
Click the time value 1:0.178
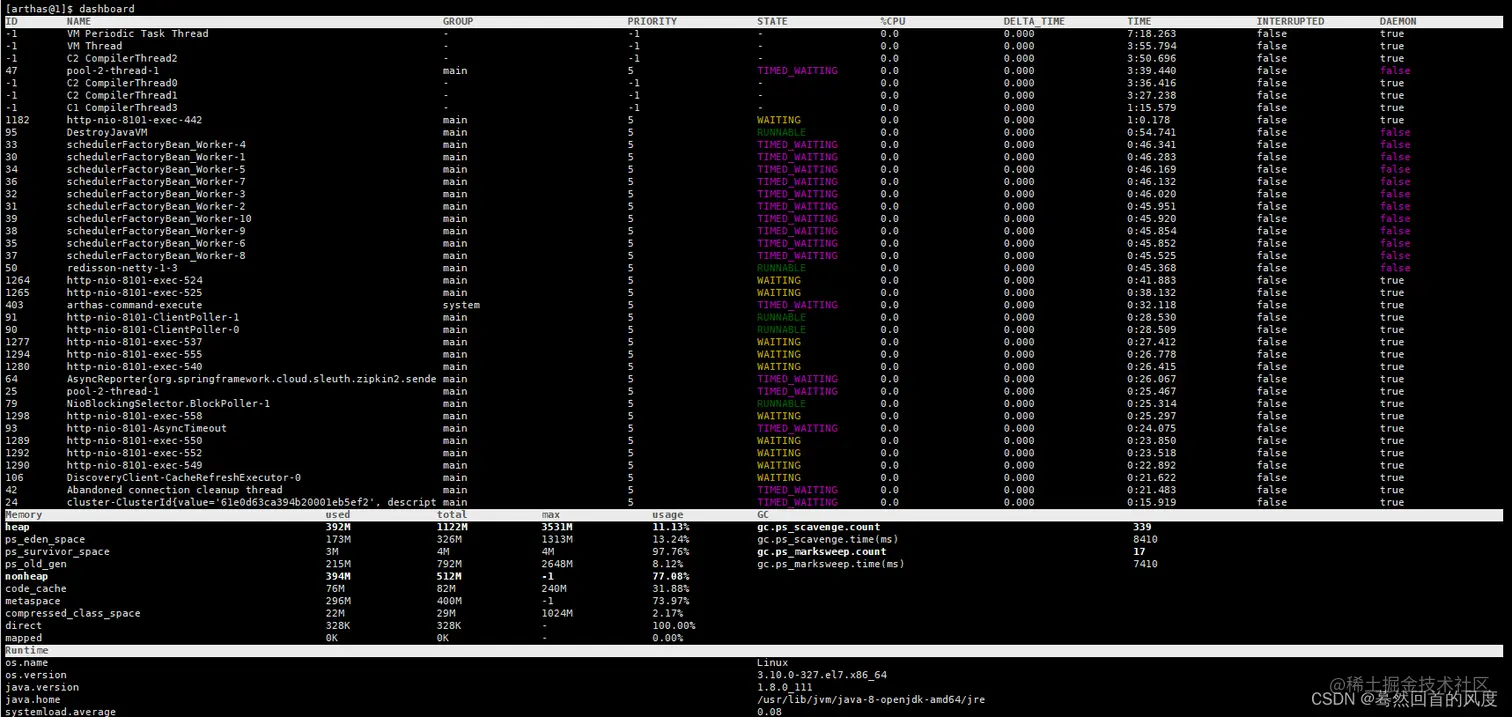pos(1148,120)
